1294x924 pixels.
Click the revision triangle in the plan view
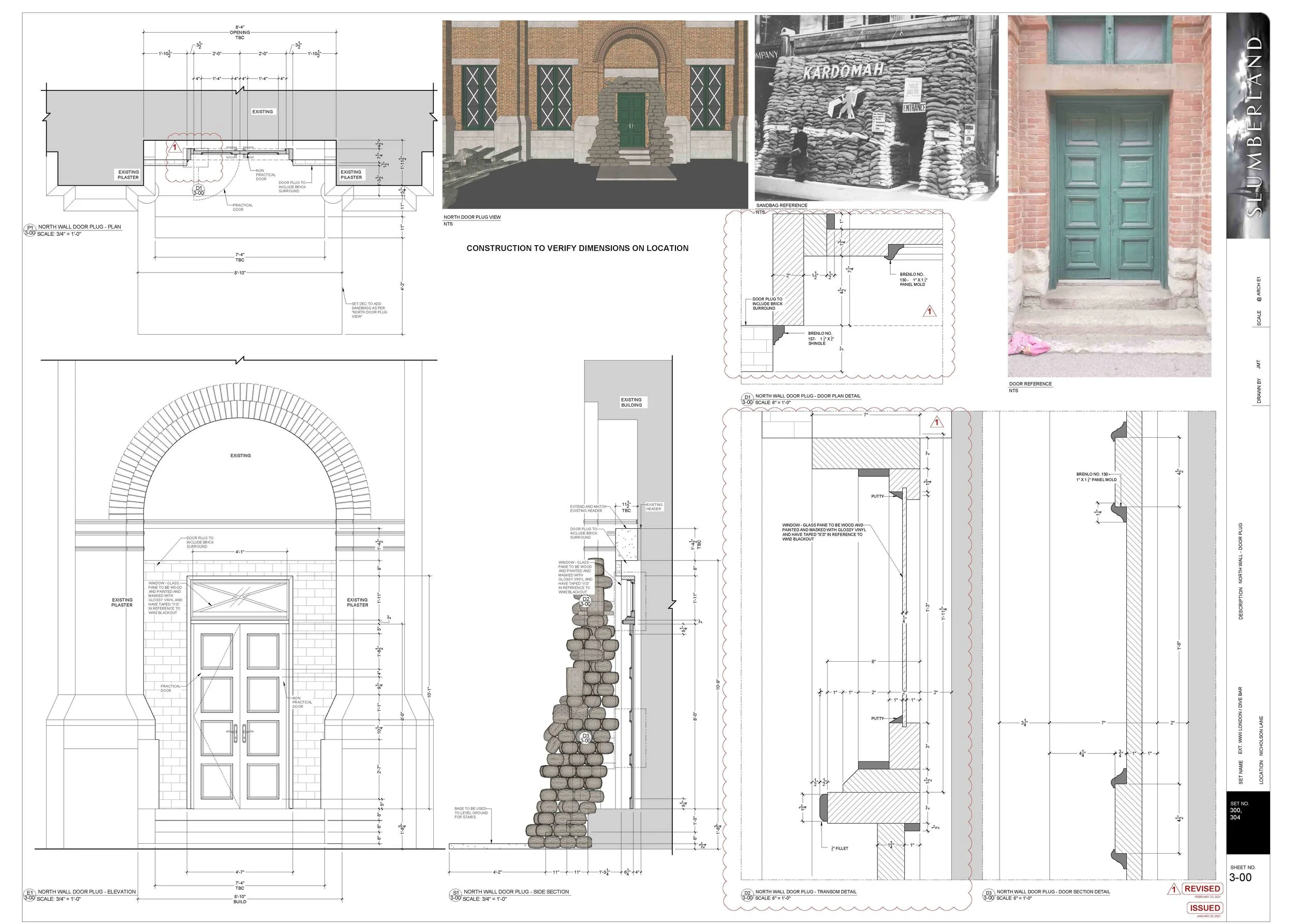coord(175,148)
